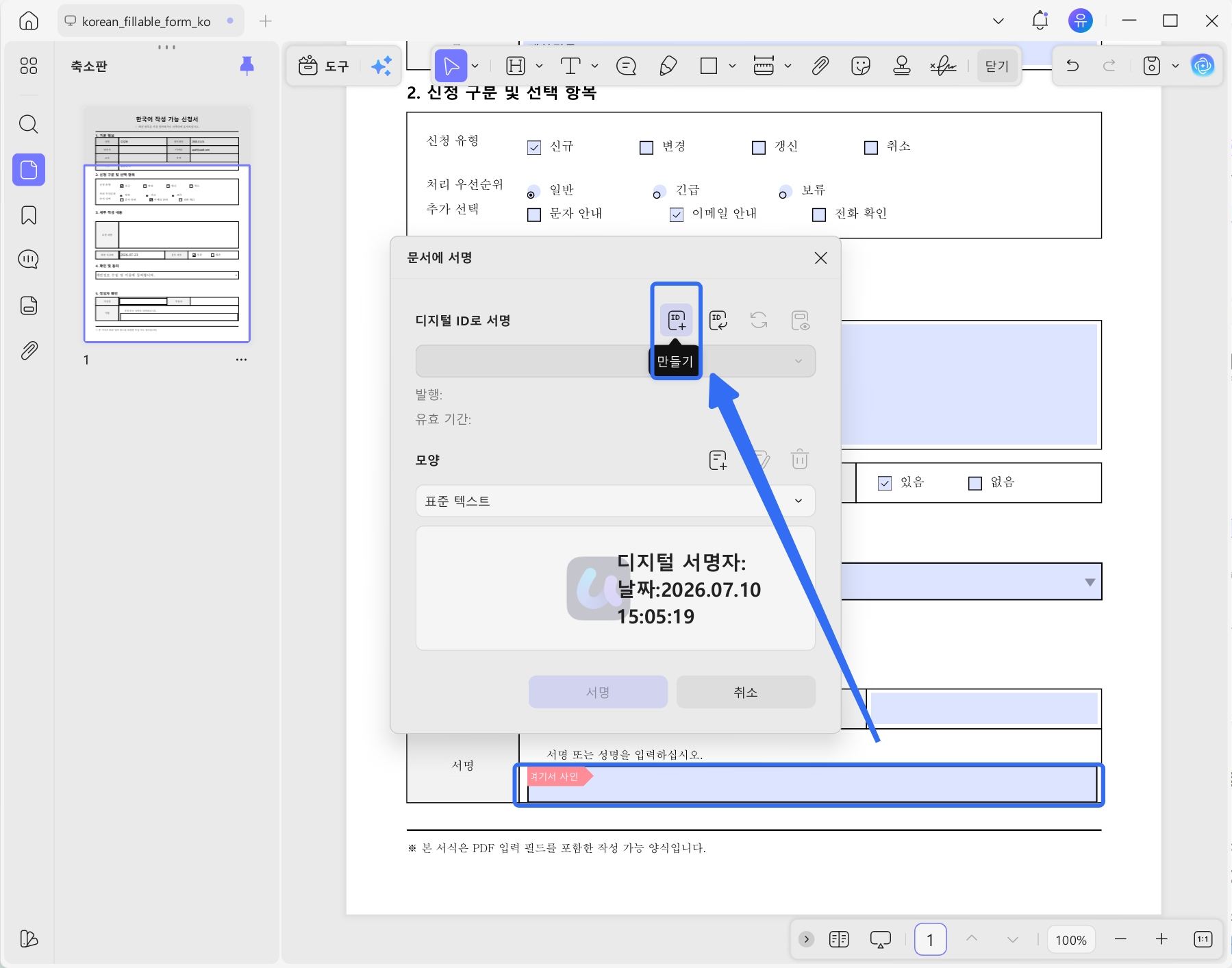Open the save icon in toolbar
This screenshot has width=1232, height=968.
[x=1152, y=66]
